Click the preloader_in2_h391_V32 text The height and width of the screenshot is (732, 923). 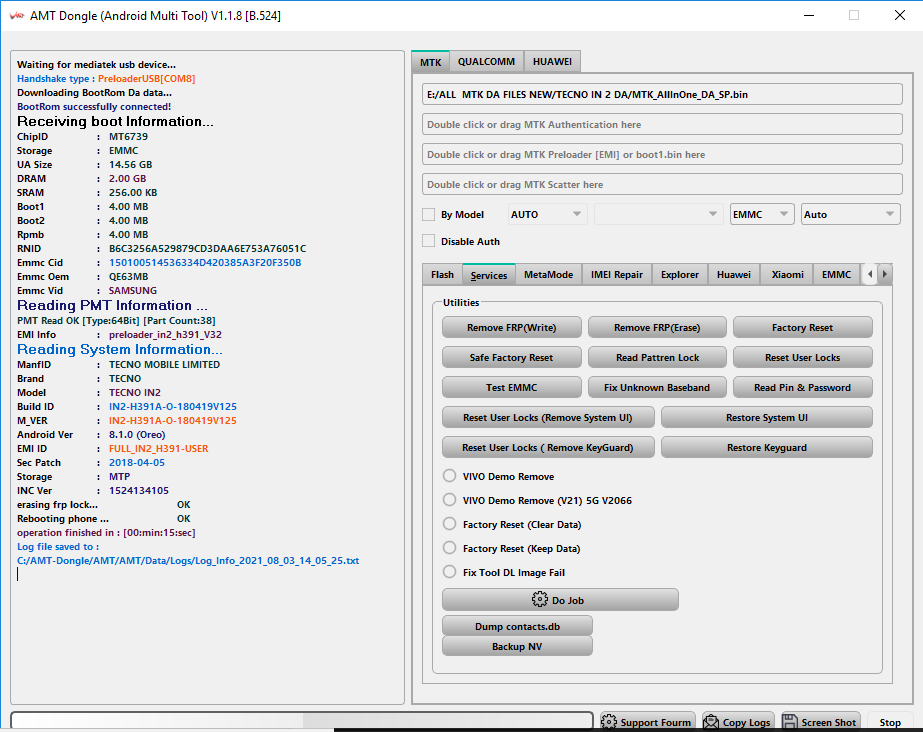[165, 334]
